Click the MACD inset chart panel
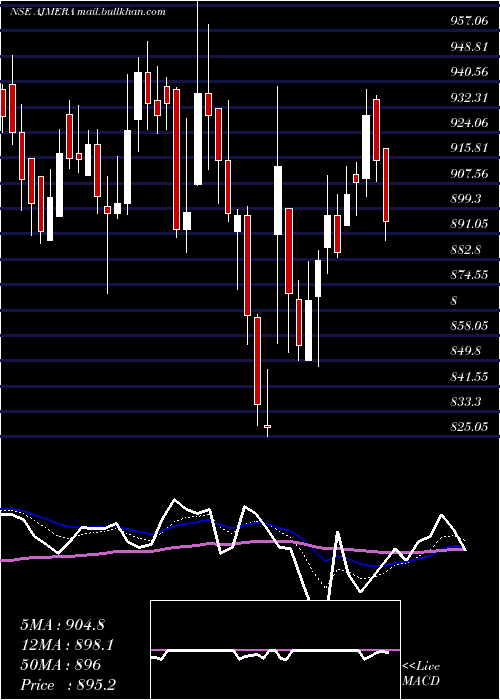The image size is (500, 700). (275, 650)
